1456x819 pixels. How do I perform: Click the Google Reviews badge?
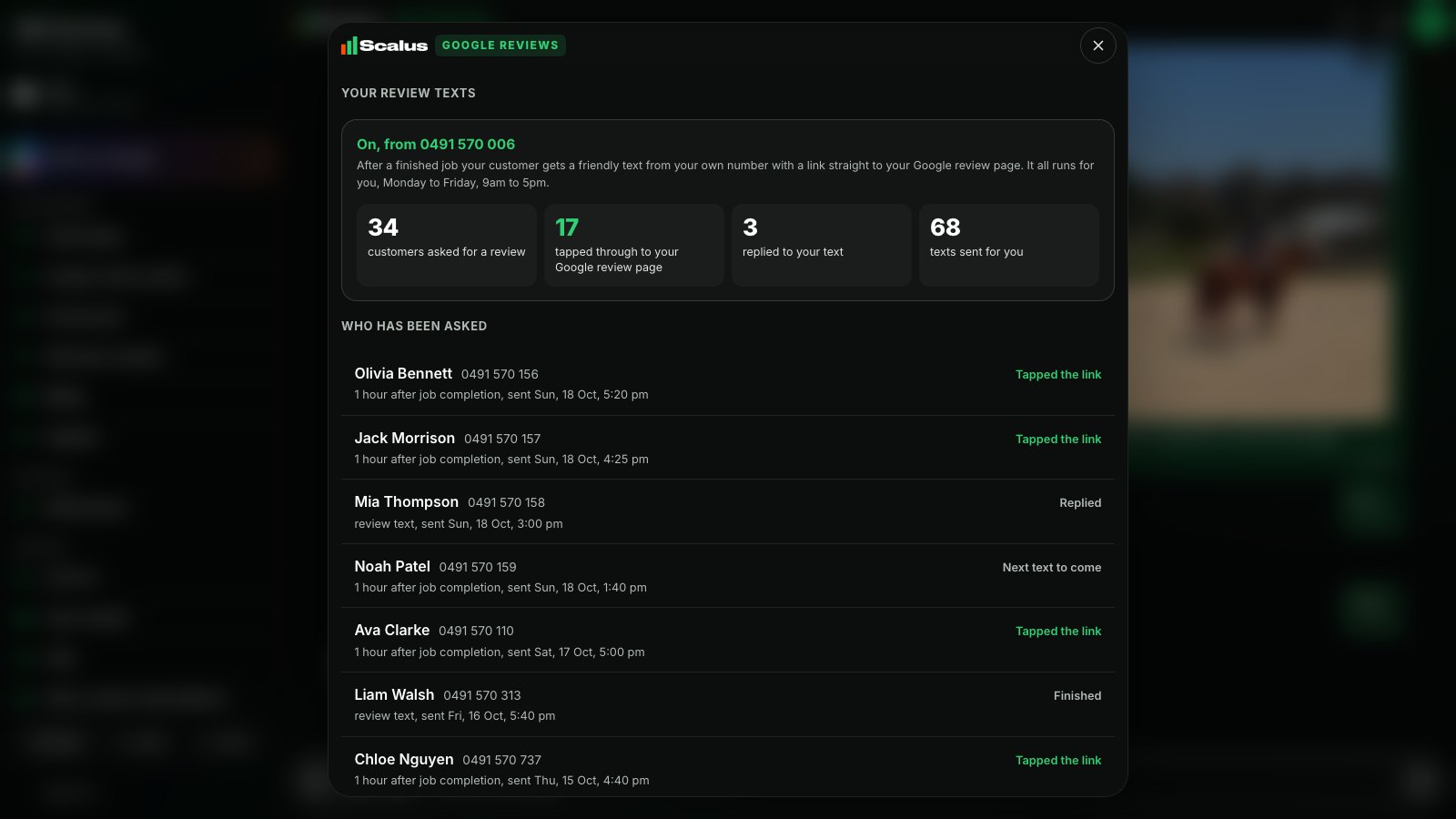pyautogui.click(x=500, y=45)
